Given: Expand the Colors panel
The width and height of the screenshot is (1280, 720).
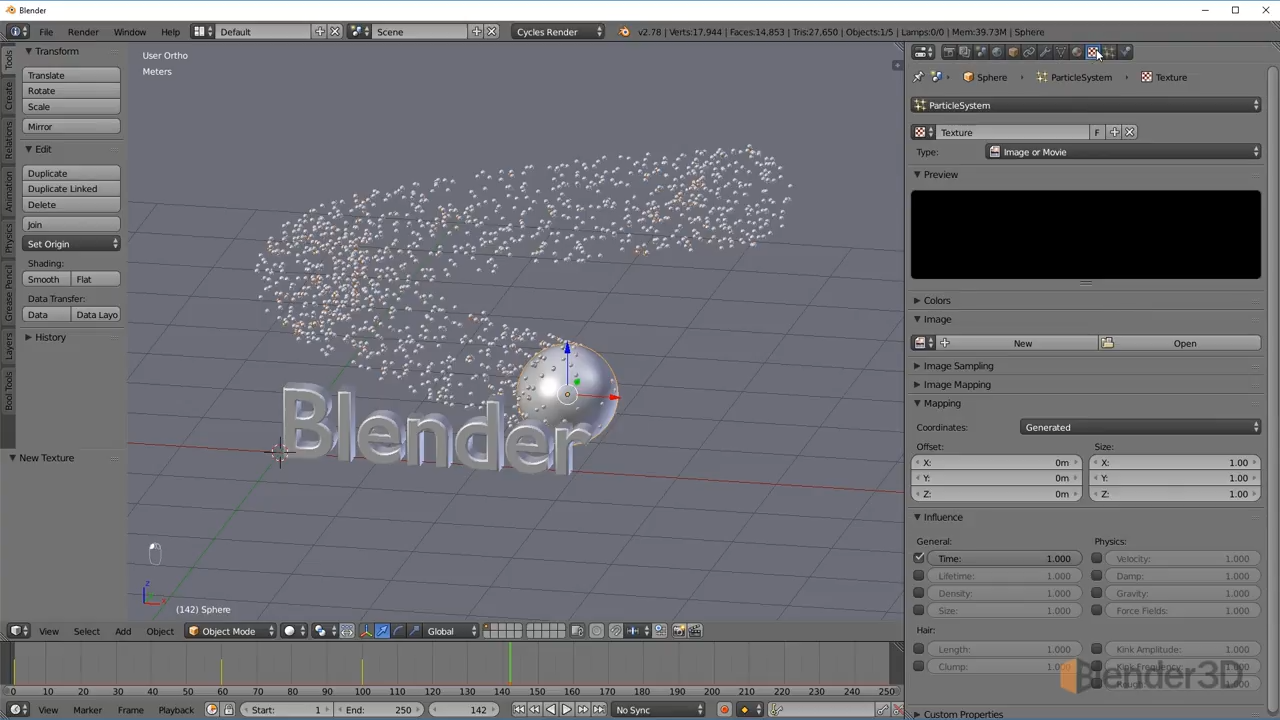Looking at the screenshot, I should click(x=936, y=300).
